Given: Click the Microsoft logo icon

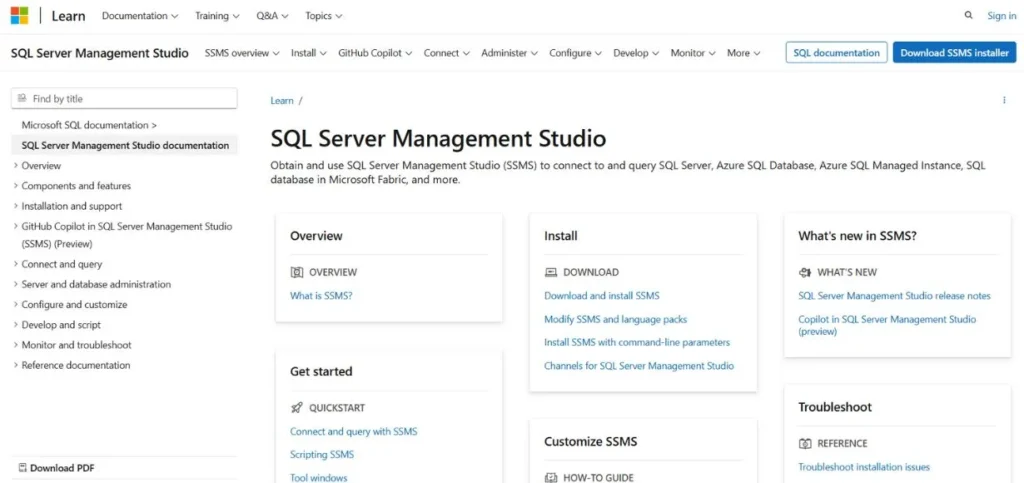Looking at the screenshot, I should coord(19,16).
